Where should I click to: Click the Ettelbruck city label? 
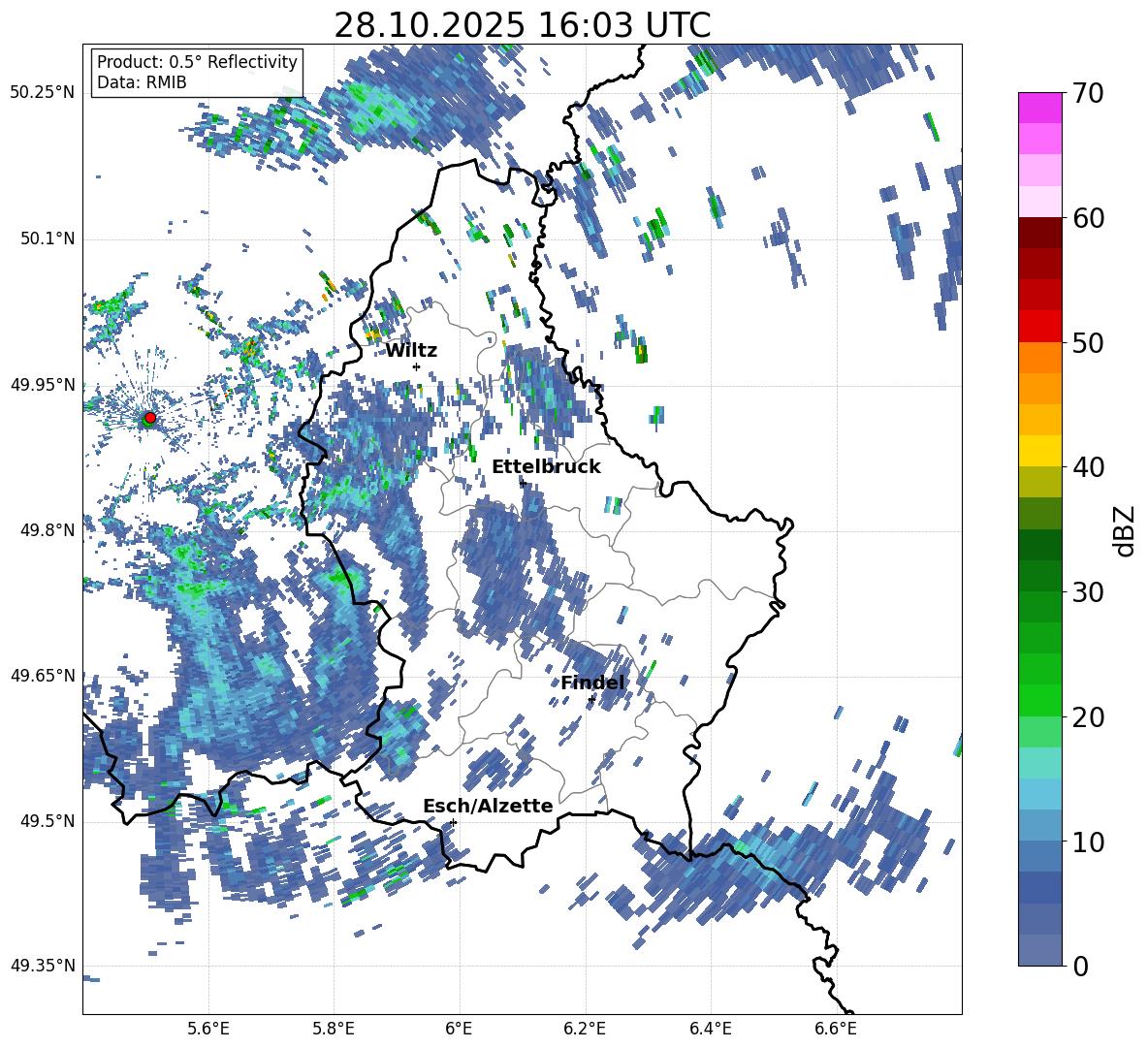(x=546, y=467)
